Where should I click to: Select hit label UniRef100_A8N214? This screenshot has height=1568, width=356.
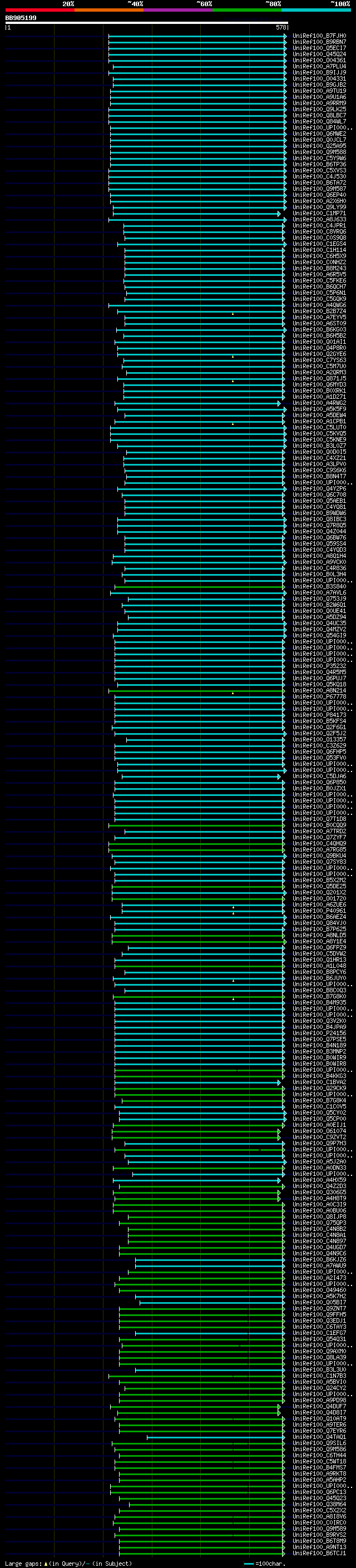(319, 690)
